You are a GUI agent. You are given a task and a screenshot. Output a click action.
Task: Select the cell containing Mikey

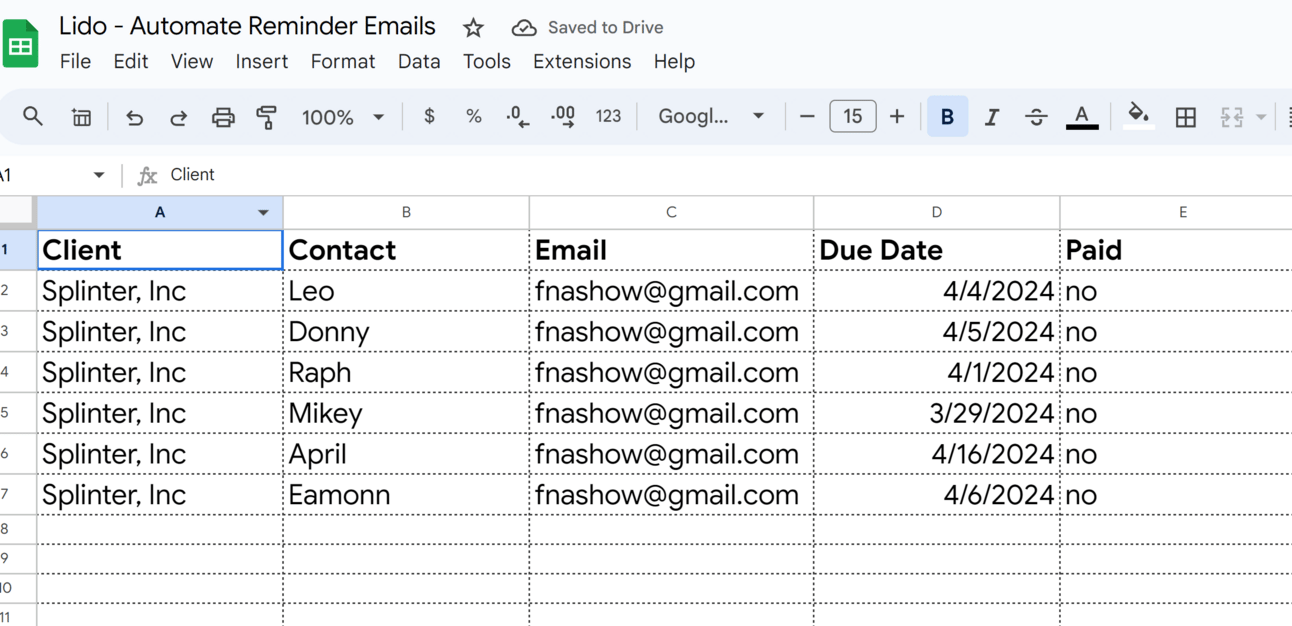pos(406,413)
